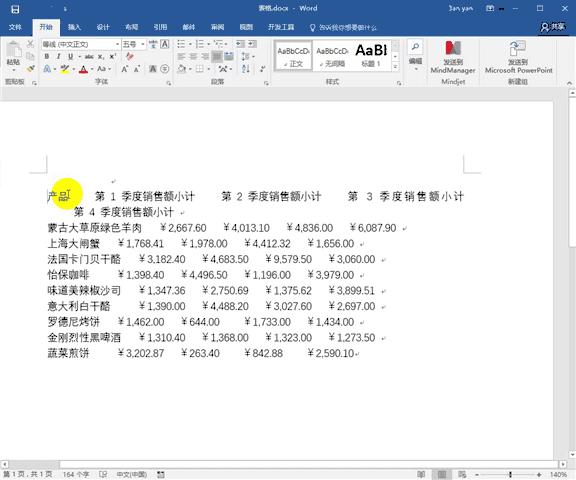576x480 pixels.
Task: Select the Heading 1 (标题 1) style
Action: pyautogui.click(x=371, y=56)
